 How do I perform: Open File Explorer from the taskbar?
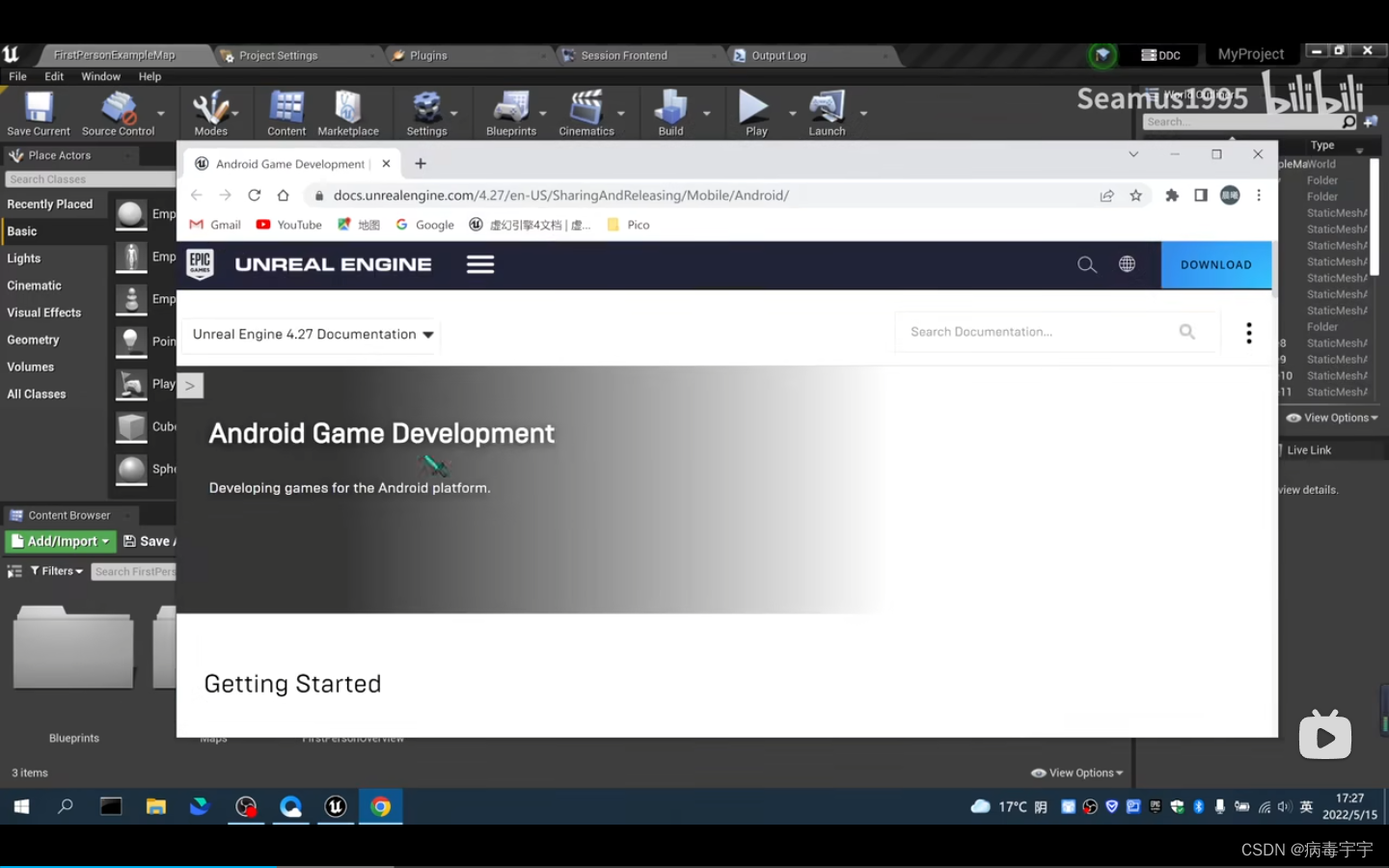click(x=155, y=806)
